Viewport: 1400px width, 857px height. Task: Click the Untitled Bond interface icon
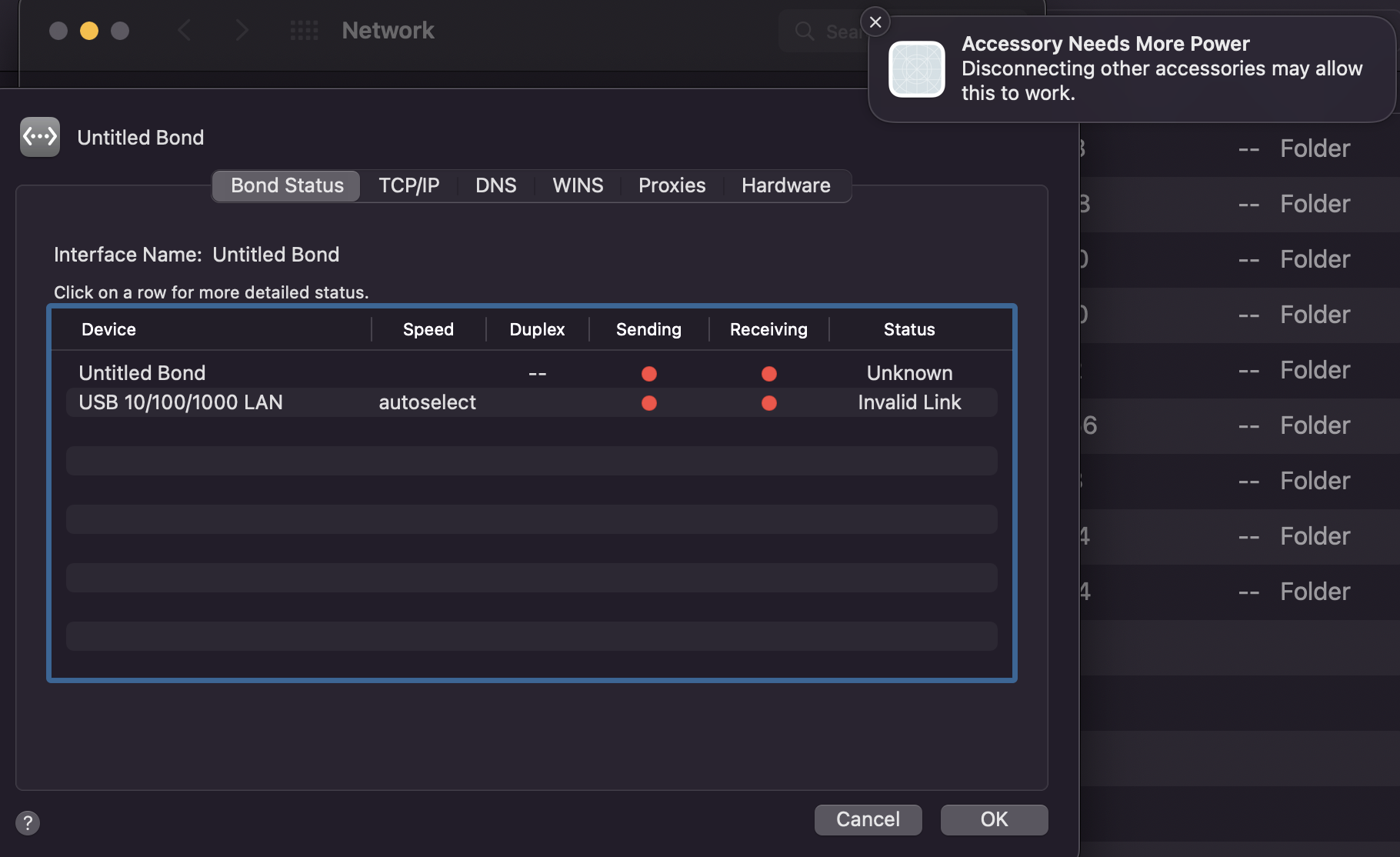coord(40,137)
